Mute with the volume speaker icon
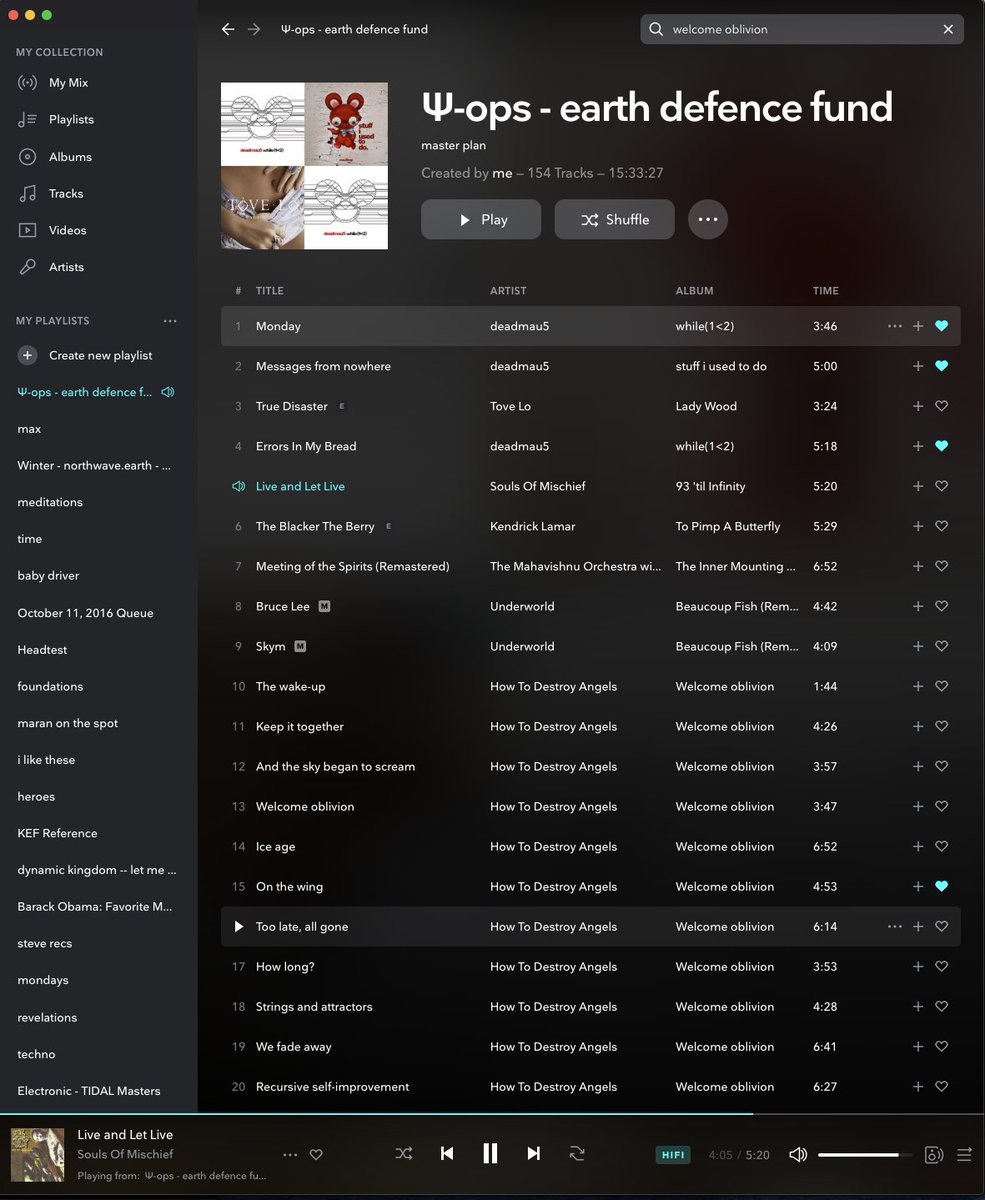Viewport: 985px width, 1200px height. [x=798, y=1155]
